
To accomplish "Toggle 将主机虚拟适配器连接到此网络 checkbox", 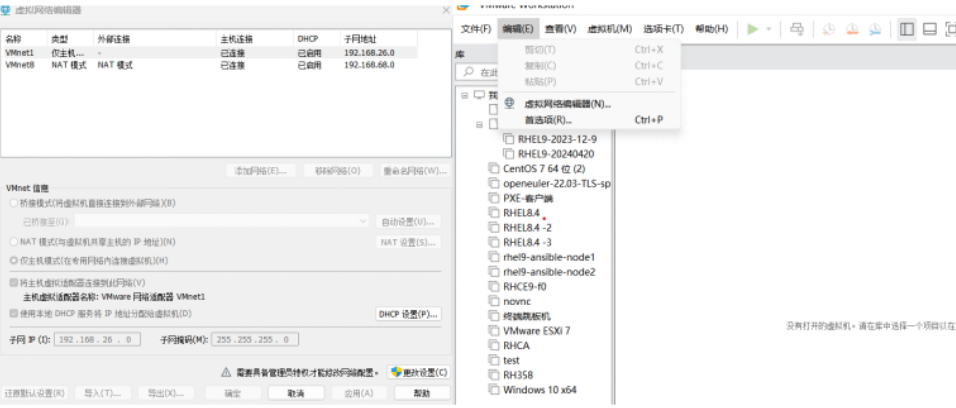I will (x=13, y=282).
